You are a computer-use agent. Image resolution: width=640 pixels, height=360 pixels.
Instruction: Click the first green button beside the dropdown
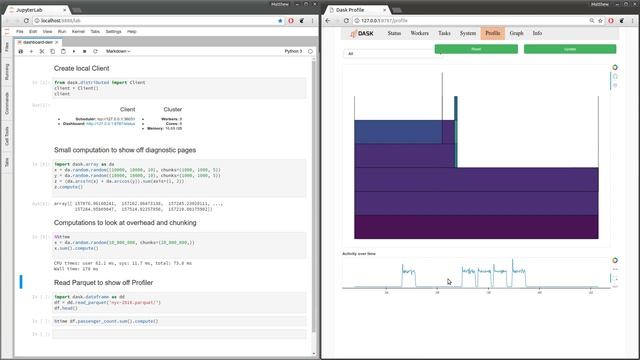476,49
